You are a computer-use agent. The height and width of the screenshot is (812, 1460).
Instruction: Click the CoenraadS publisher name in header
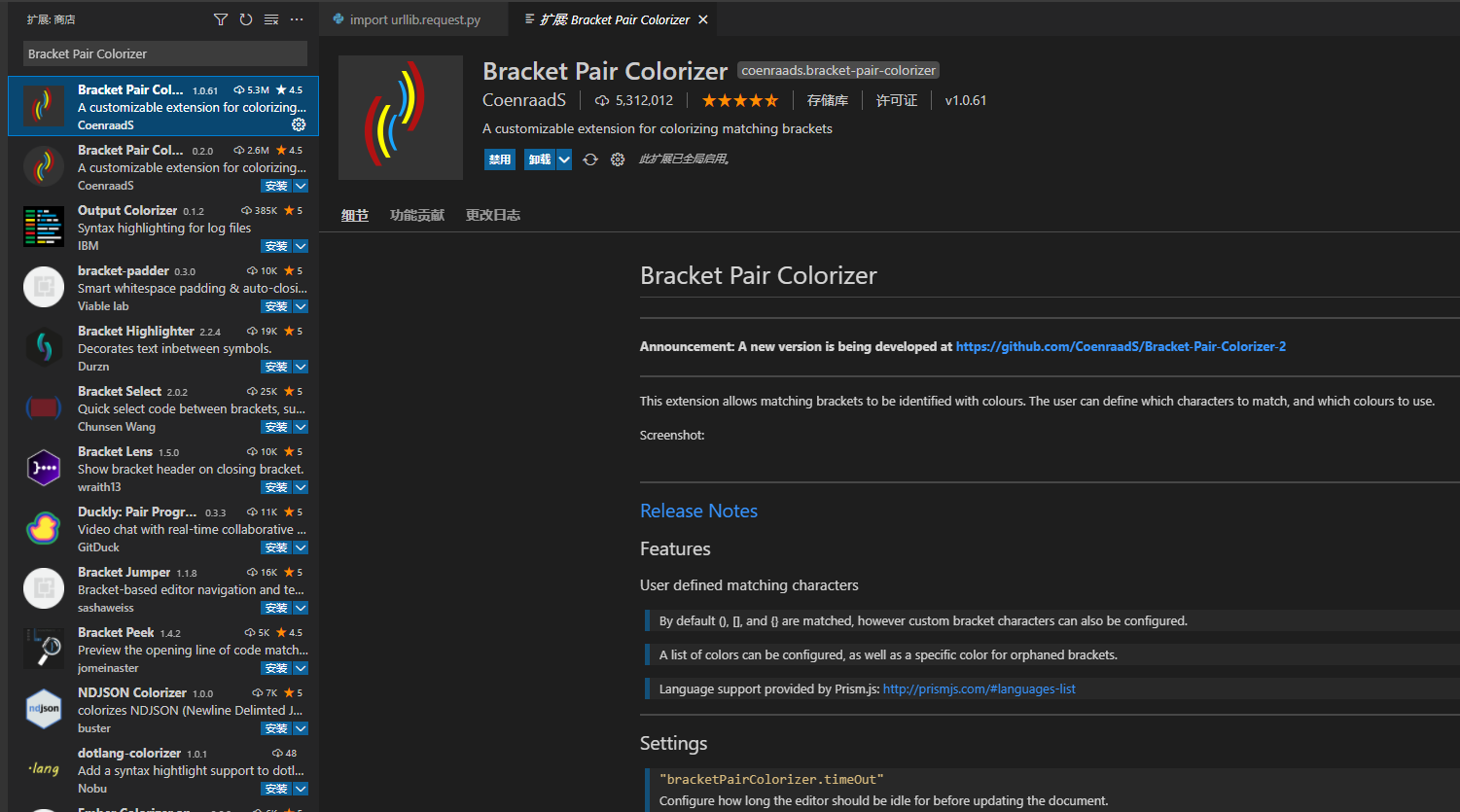pos(524,100)
